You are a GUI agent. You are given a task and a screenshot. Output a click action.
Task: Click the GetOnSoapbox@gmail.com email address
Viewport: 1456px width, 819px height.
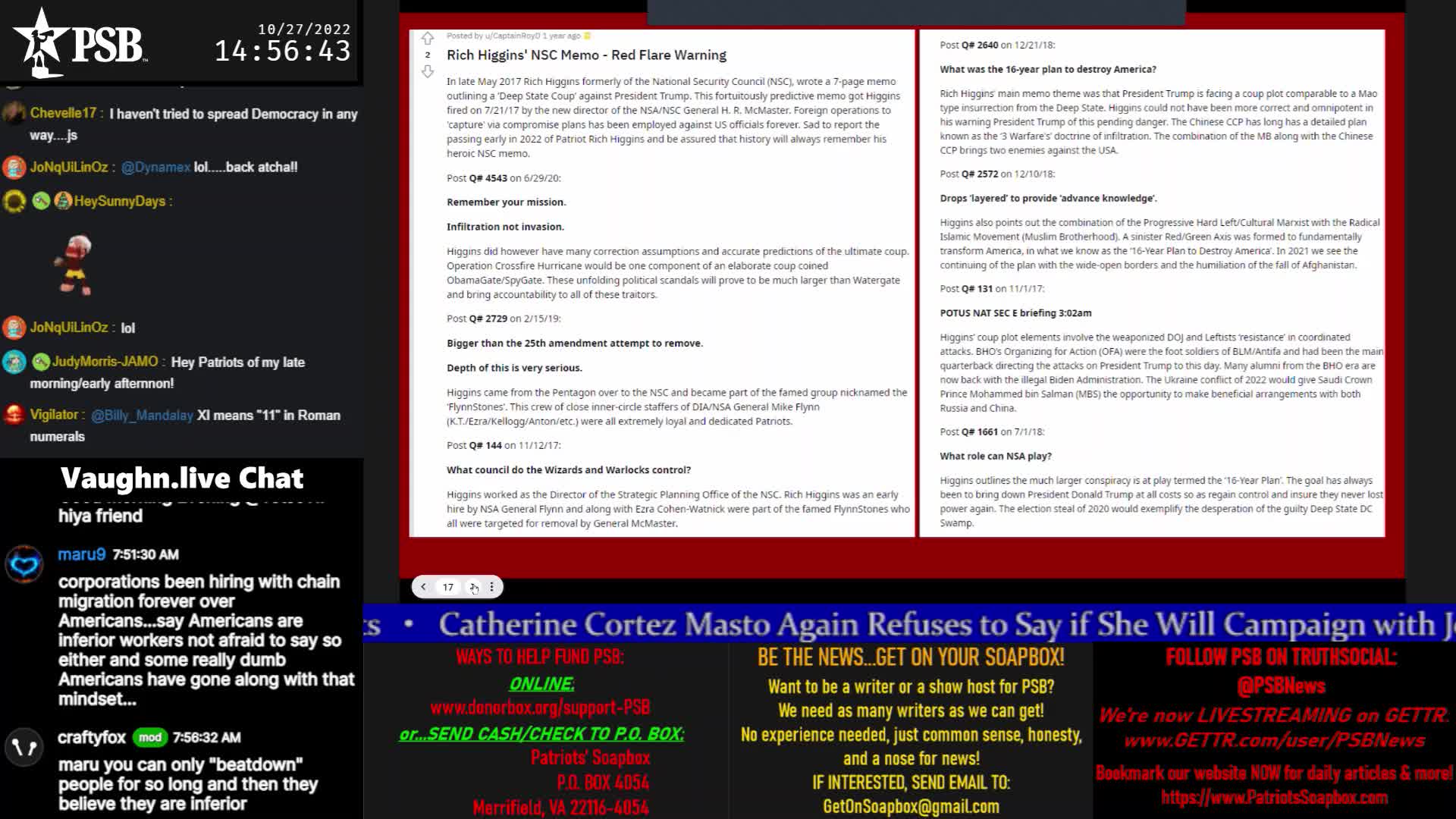pos(911,807)
